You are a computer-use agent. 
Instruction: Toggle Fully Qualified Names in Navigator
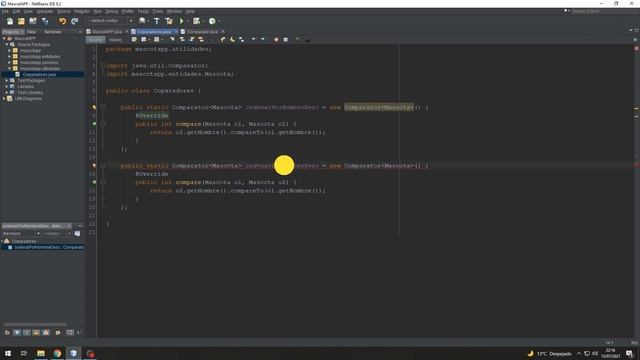click(x=58, y=333)
